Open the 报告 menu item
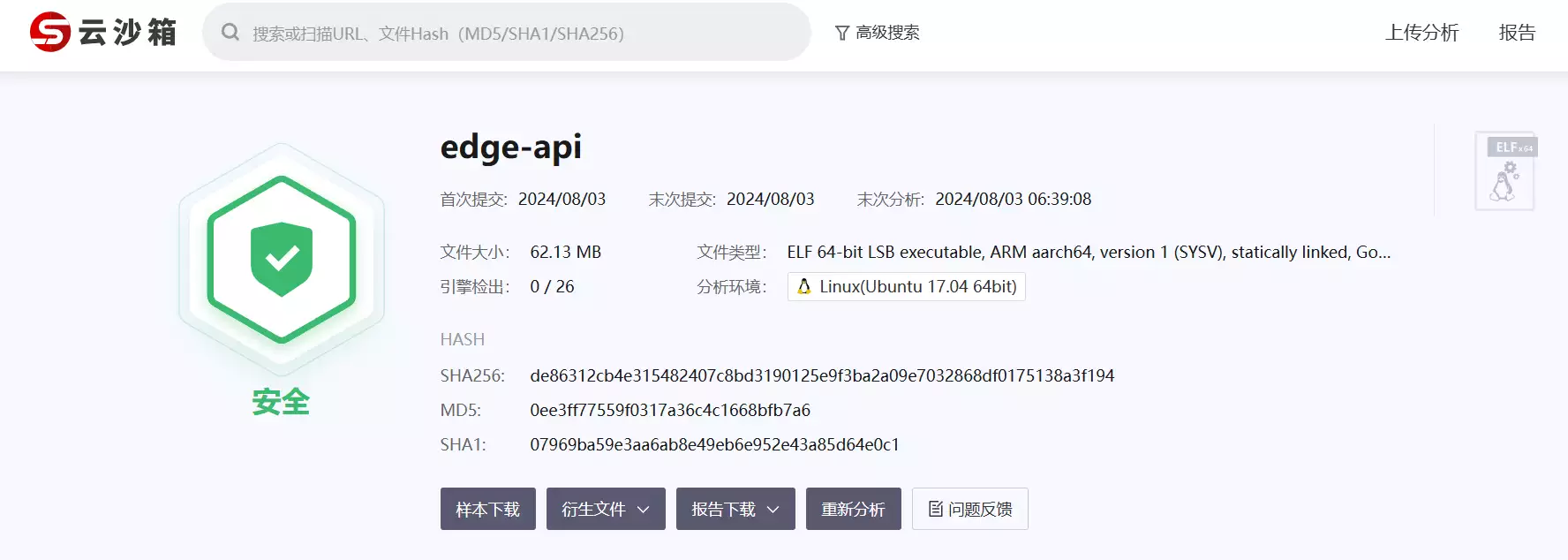 [x=1517, y=33]
